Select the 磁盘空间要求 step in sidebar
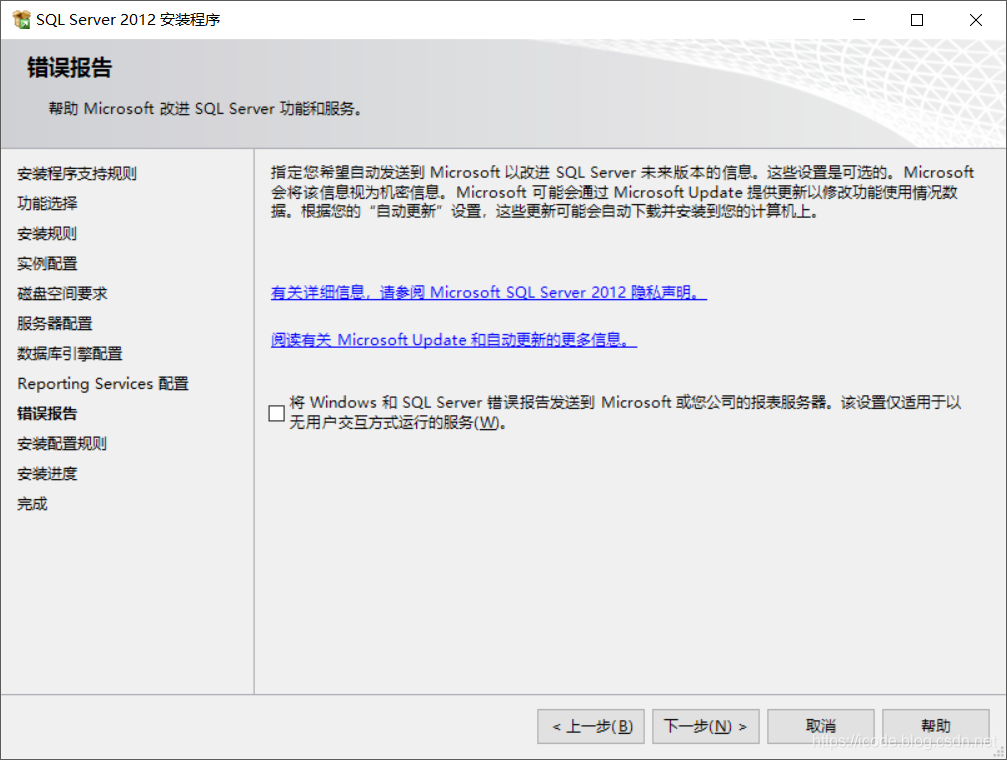Viewport: 1007px width, 760px height. [62, 294]
